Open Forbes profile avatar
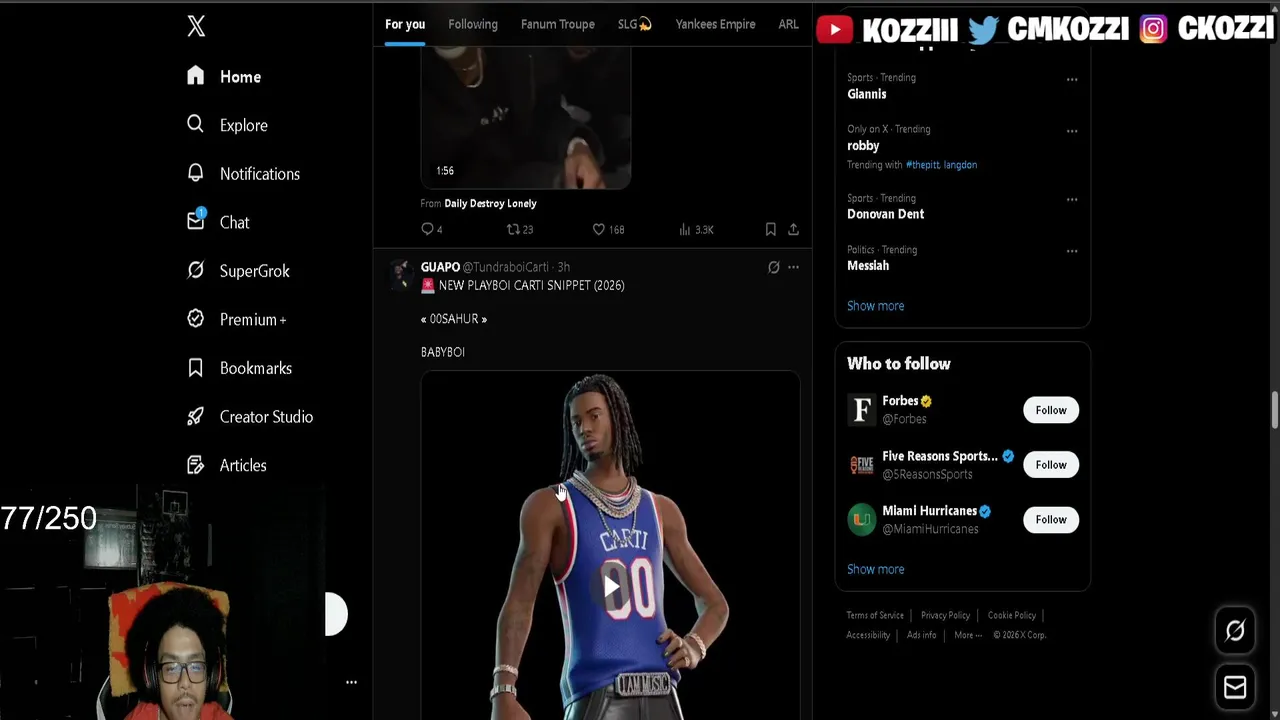 coord(861,409)
